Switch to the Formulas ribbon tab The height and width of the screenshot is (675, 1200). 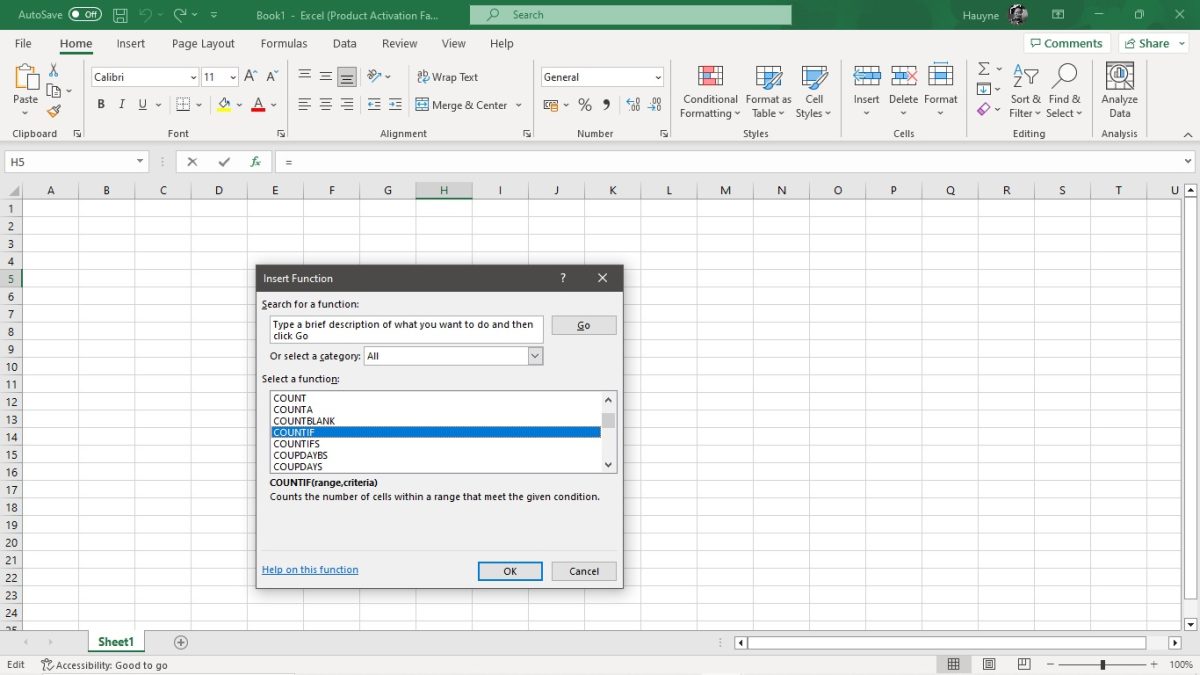pos(284,43)
